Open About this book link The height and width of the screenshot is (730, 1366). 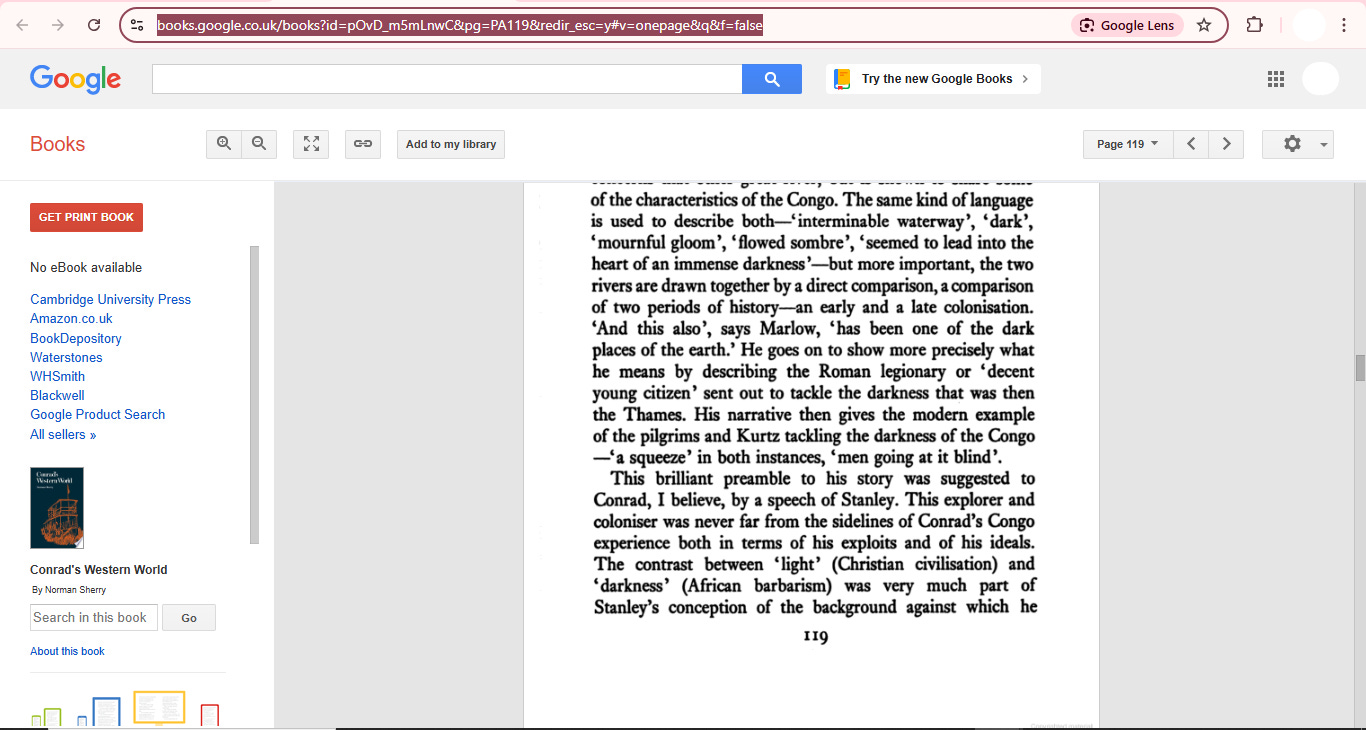pyautogui.click(x=67, y=651)
